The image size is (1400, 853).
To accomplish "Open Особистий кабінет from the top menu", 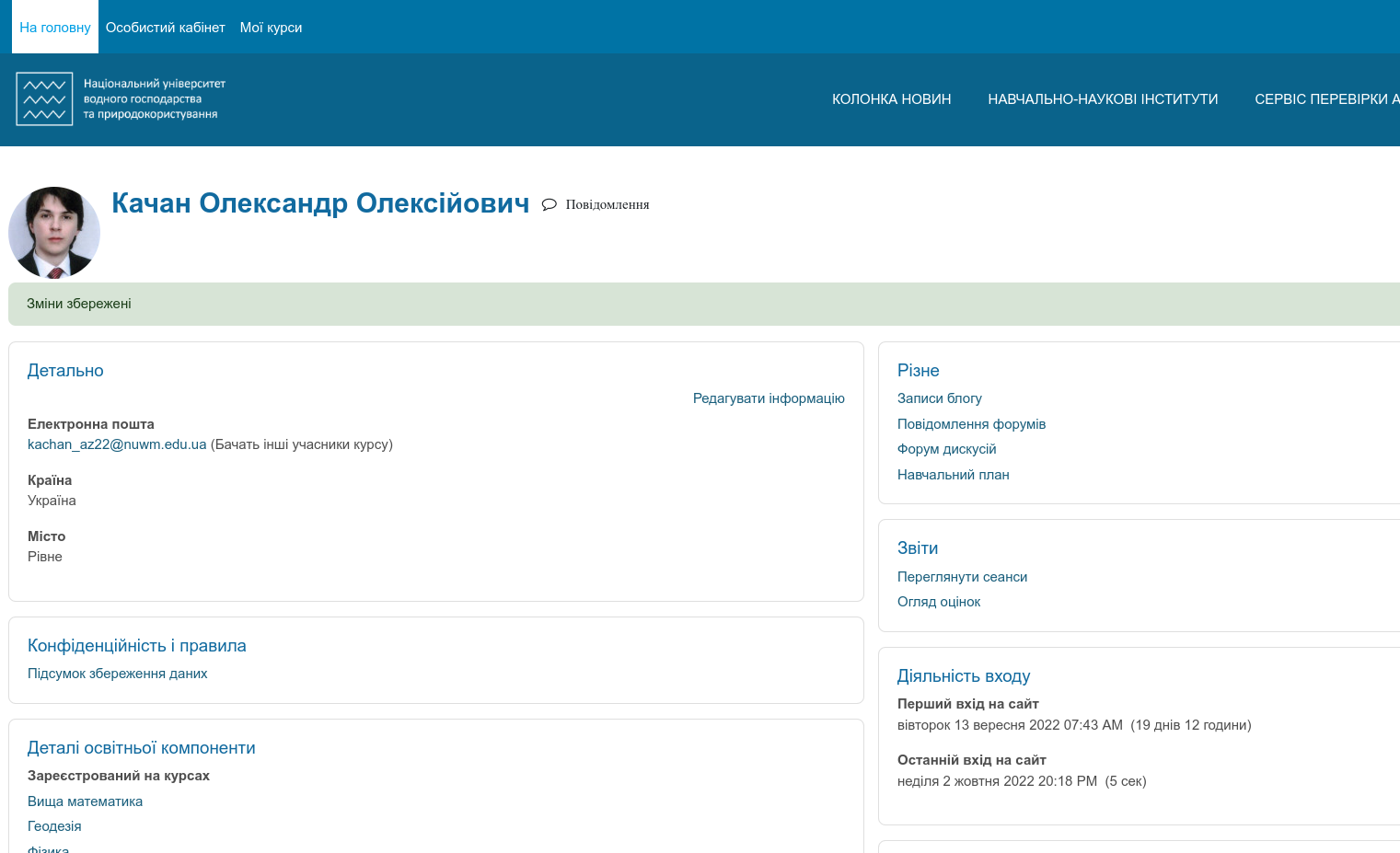I will coord(165,27).
